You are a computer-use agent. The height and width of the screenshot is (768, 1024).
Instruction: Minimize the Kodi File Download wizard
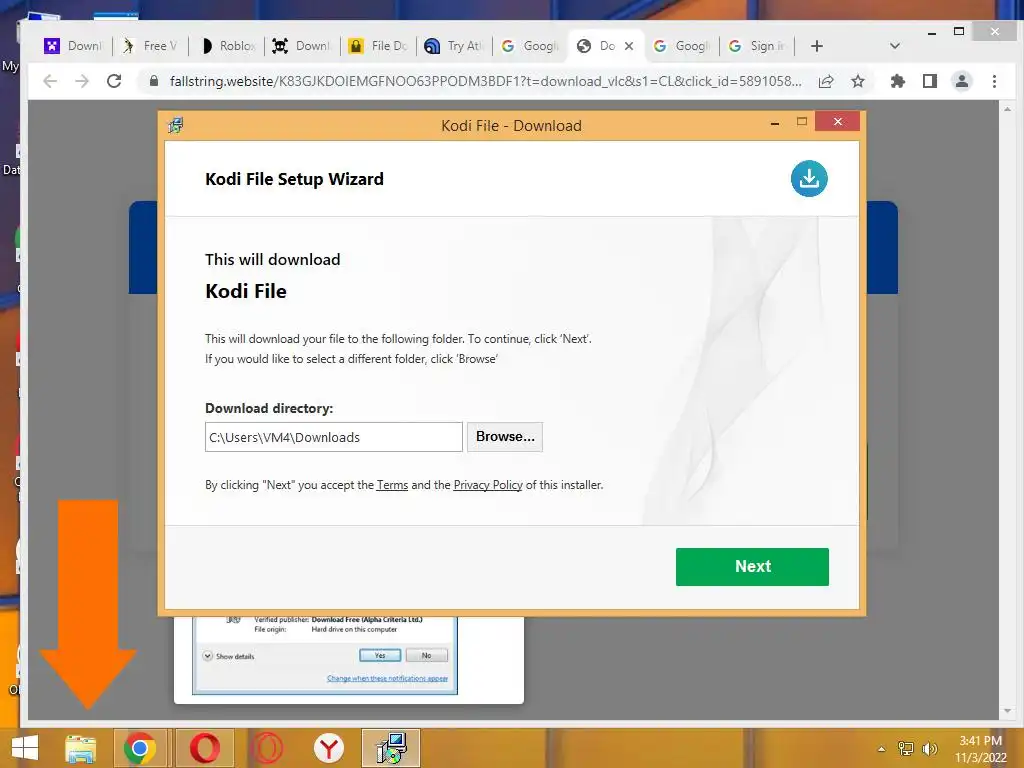(x=775, y=123)
